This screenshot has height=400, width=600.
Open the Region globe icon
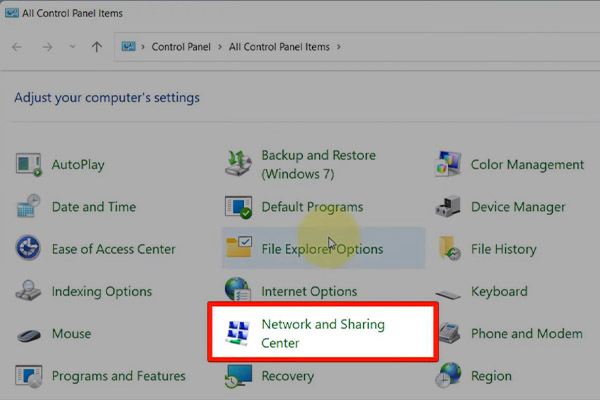pyautogui.click(x=448, y=375)
